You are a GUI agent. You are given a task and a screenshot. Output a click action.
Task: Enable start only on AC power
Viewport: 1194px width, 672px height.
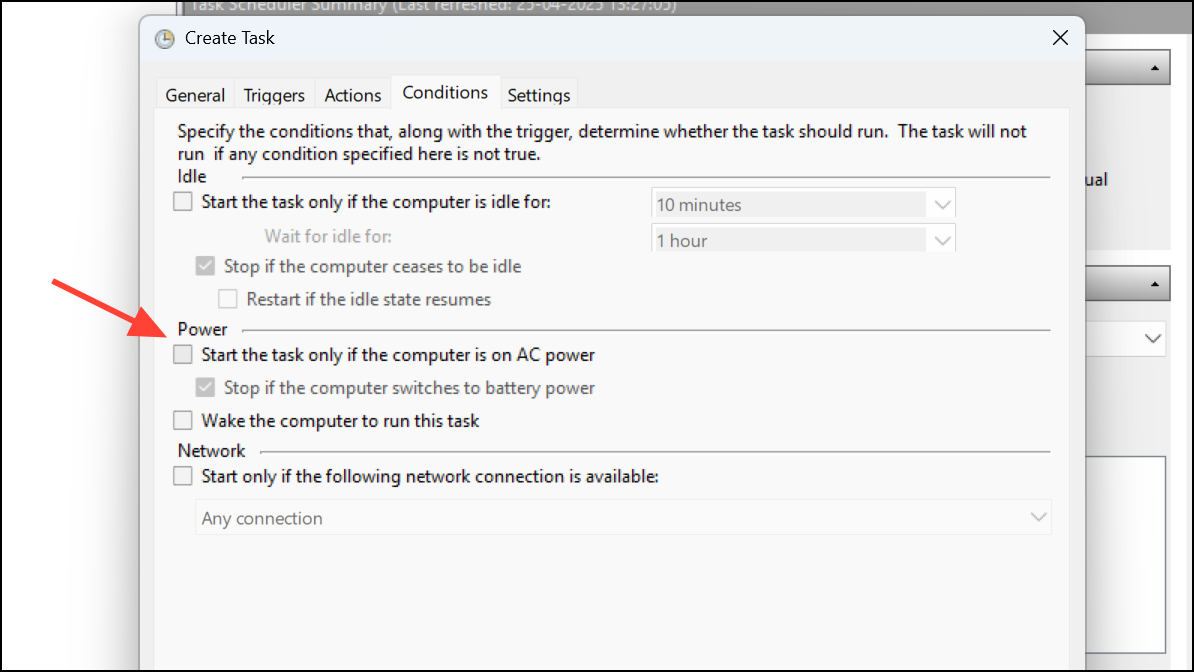point(183,354)
